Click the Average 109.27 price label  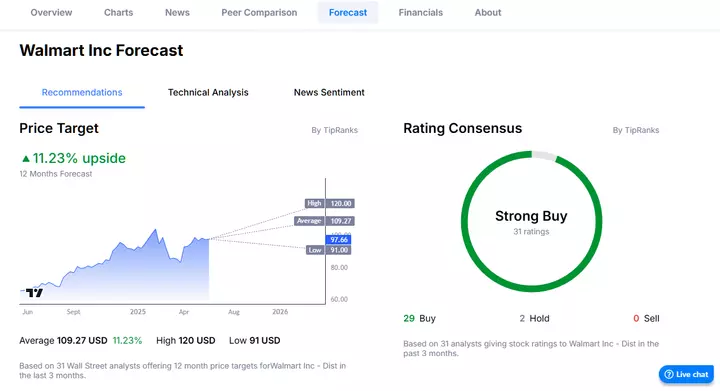(324, 221)
